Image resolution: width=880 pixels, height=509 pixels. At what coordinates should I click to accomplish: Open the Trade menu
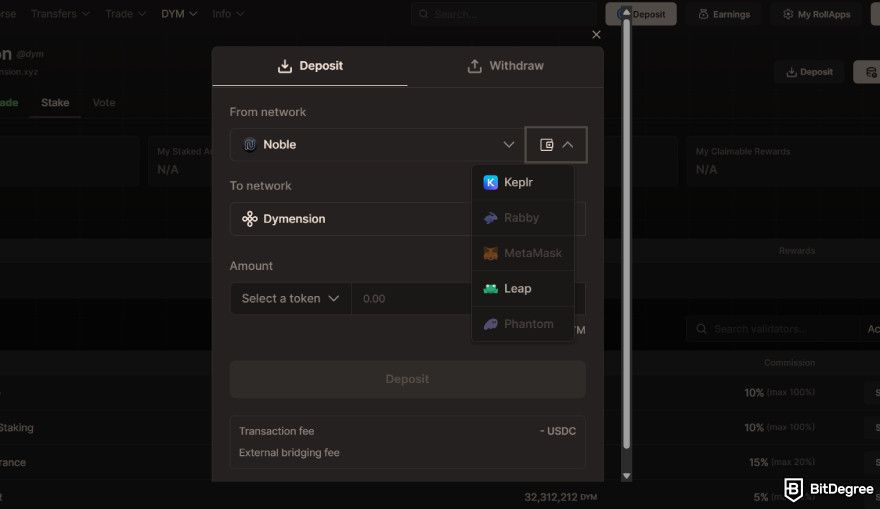125,13
